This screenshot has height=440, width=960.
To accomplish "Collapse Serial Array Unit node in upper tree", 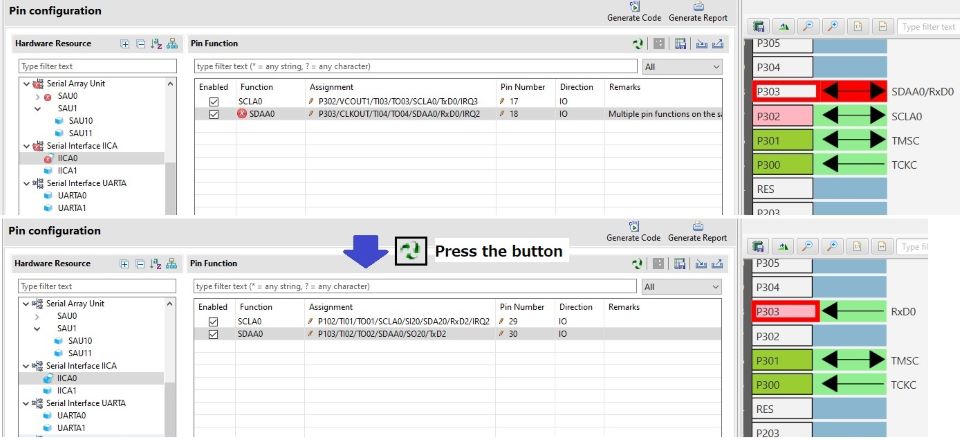I will click(x=27, y=84).
